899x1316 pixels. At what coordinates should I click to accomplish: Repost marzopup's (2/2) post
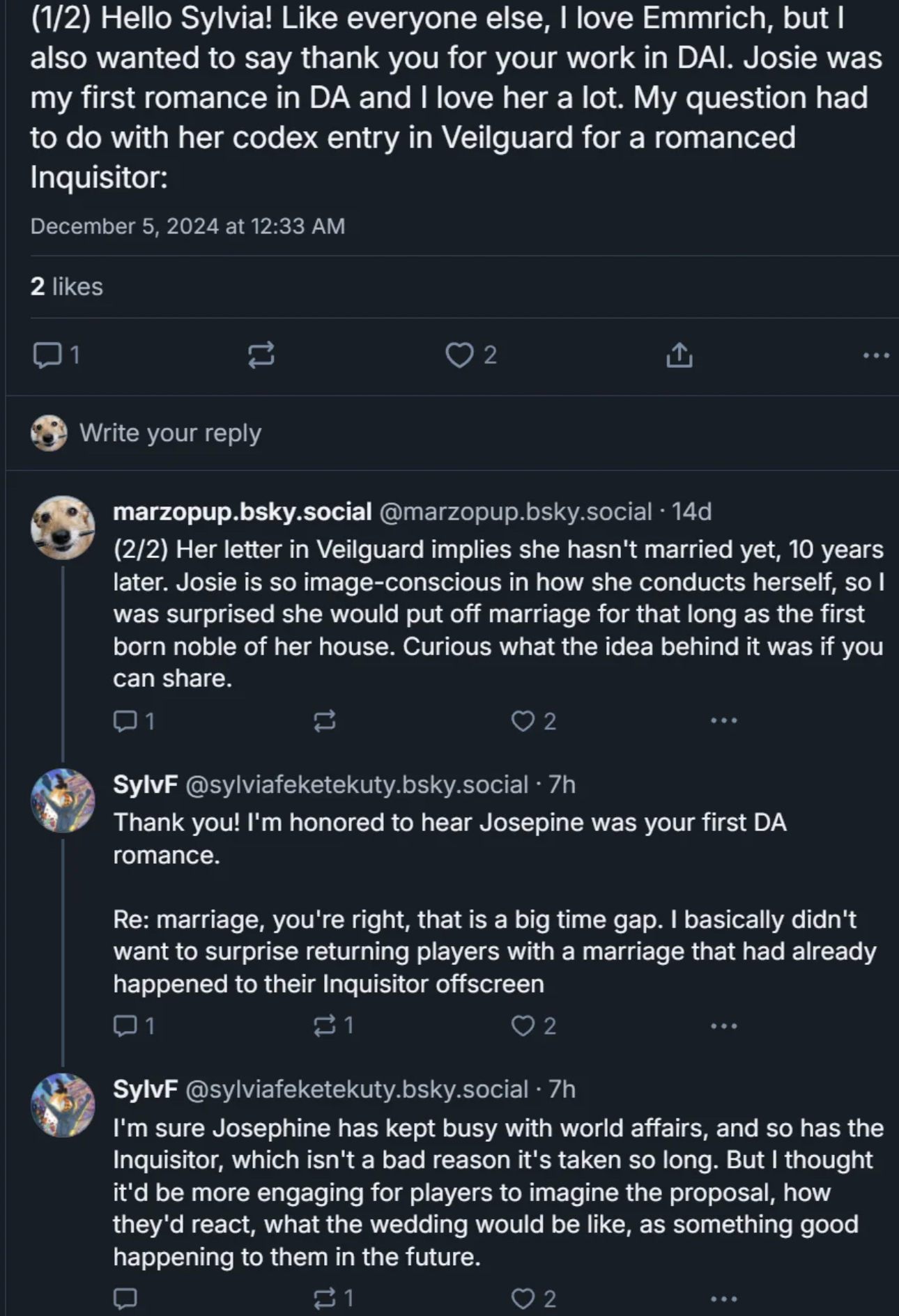point(325,720)
